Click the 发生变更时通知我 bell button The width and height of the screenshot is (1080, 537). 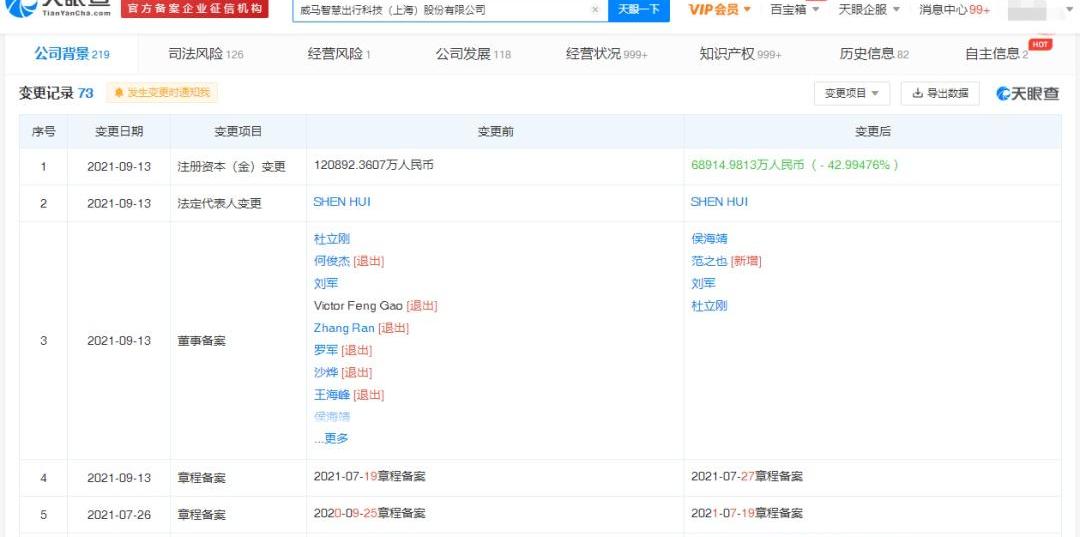pos(162,93)
